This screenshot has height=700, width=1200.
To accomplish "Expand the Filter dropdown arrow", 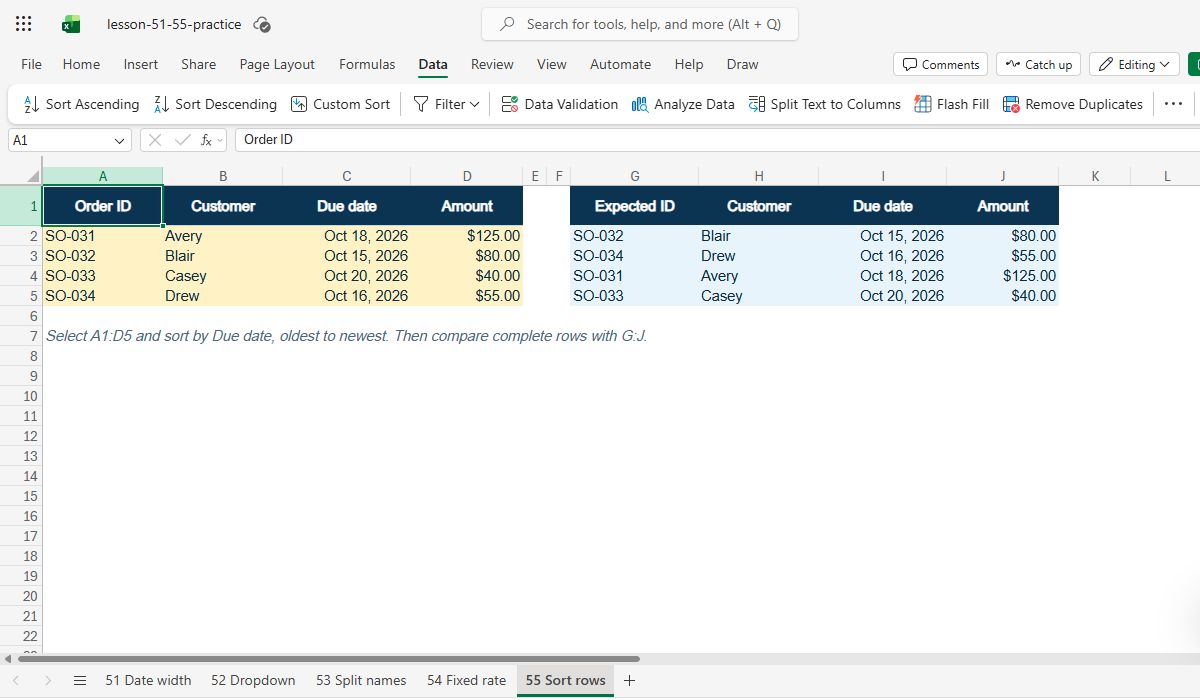I will (474, 104).
